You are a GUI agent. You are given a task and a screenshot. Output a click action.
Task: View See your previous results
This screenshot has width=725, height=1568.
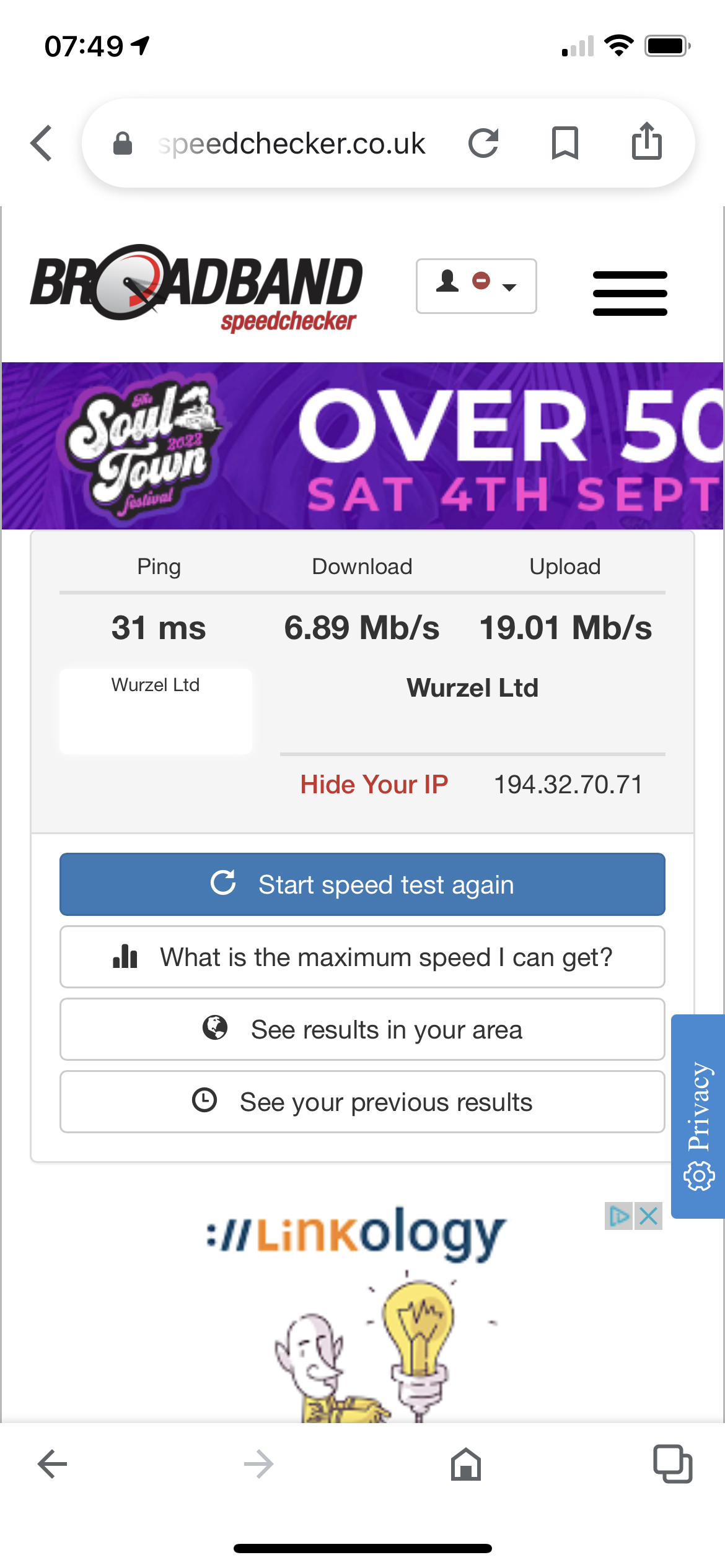(x=362, y=1102)
